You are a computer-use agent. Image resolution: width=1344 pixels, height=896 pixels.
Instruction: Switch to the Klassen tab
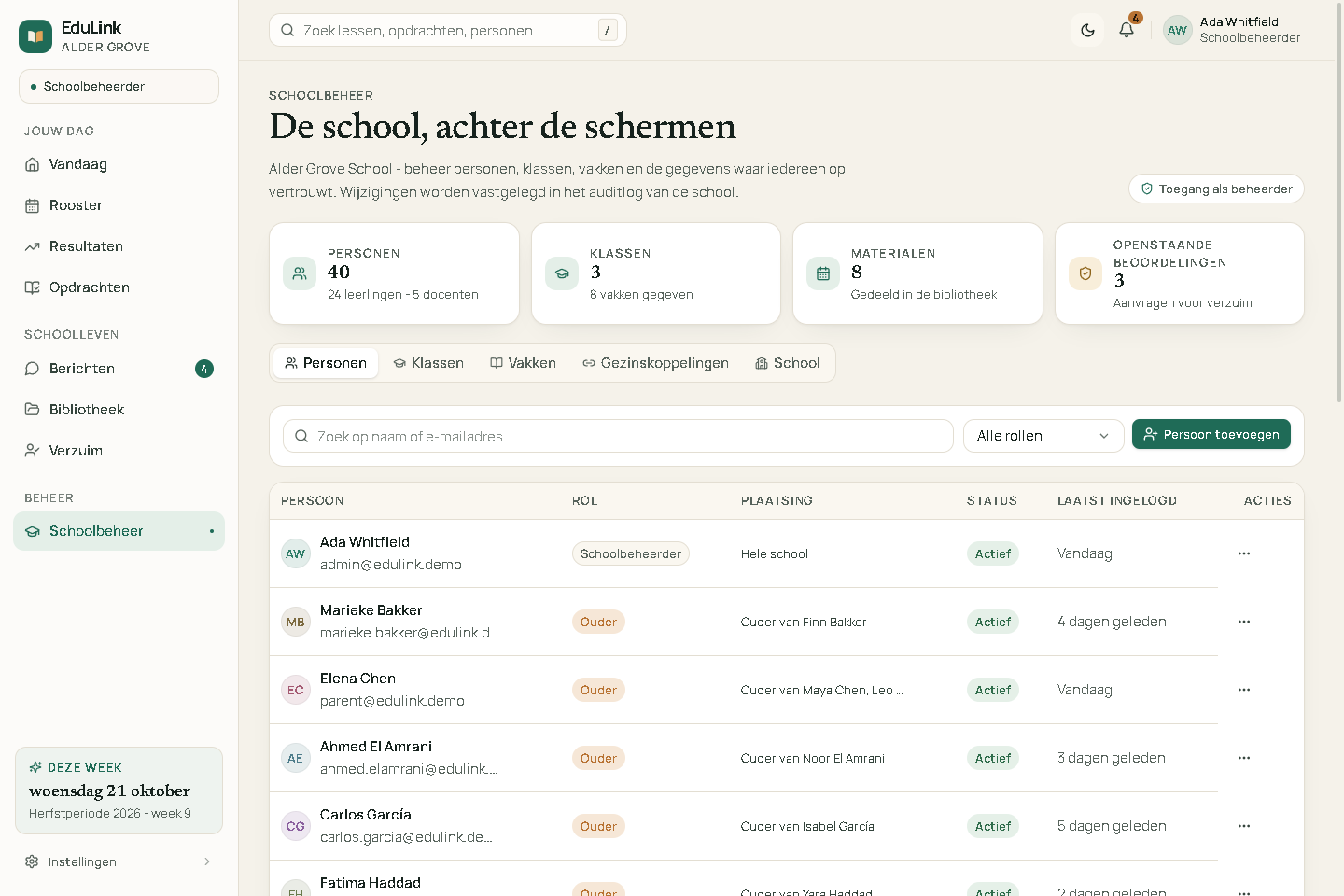point(428,363)
